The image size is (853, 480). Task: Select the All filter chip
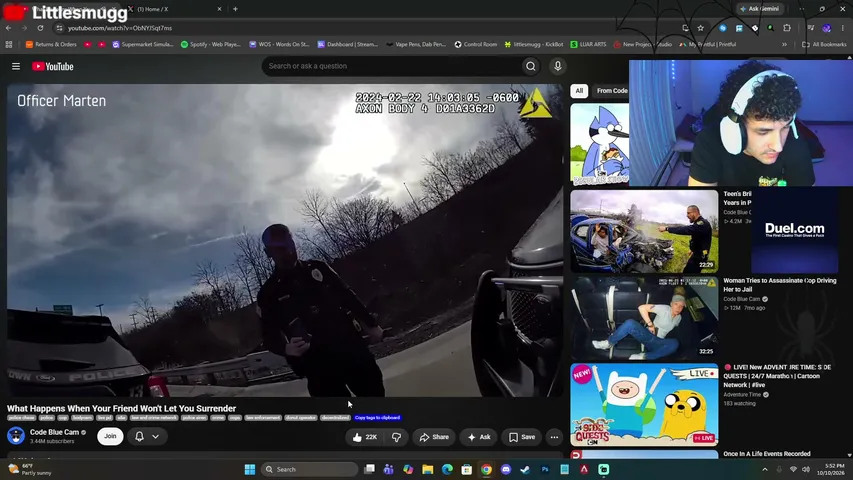click(579, 91)
